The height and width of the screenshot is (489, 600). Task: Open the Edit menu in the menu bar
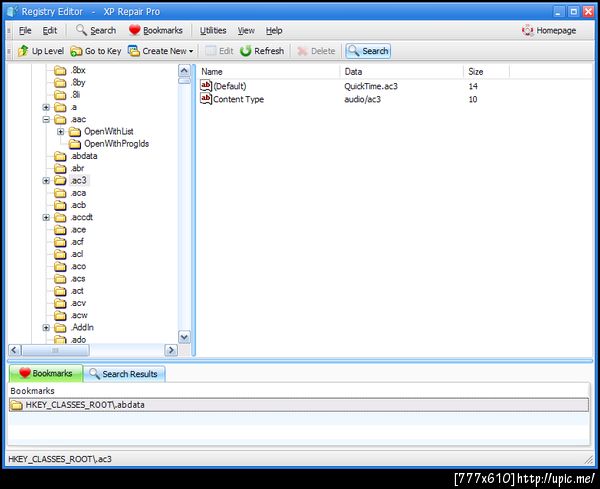[50, 30]
